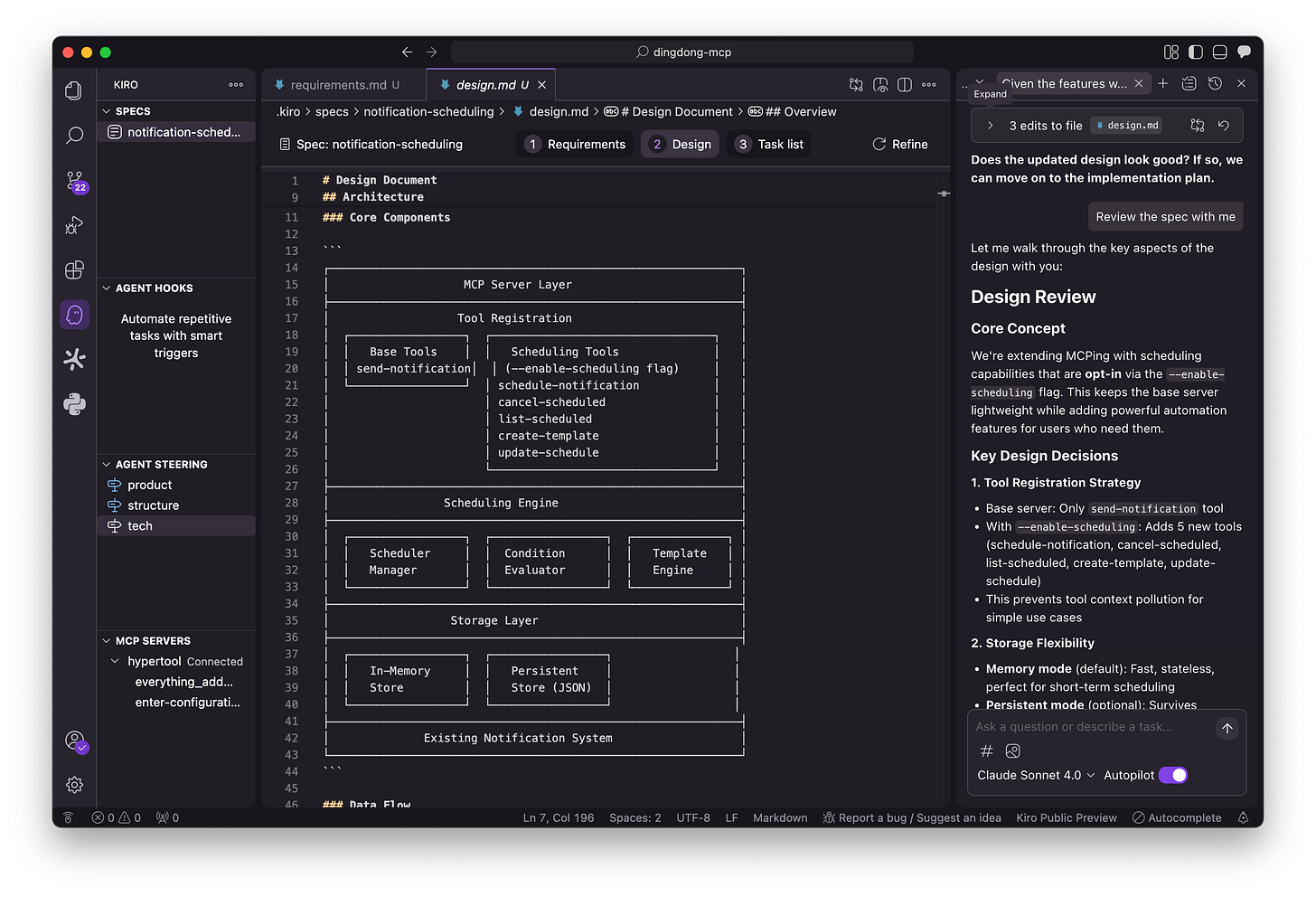Open the design.md file chip in chat
This screenshot has width=1316, height=897.
(x=1126, y=126)
